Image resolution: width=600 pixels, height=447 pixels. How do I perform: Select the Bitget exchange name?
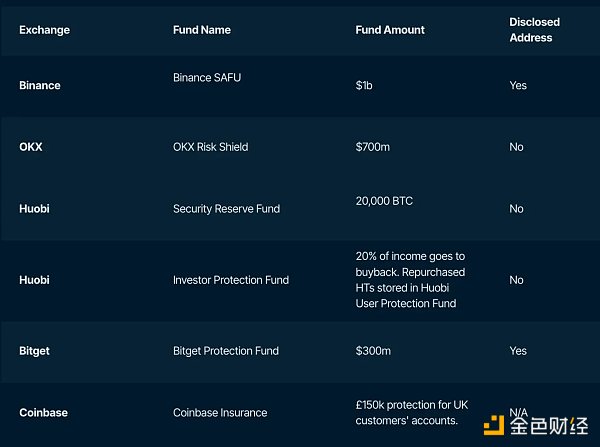point(34,351)
